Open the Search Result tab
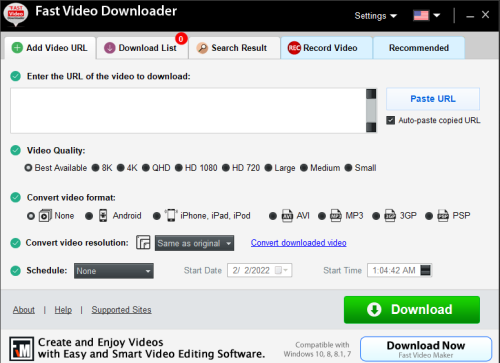The width and height of the screenshot is (500, 363). click(x=234, y=48)
